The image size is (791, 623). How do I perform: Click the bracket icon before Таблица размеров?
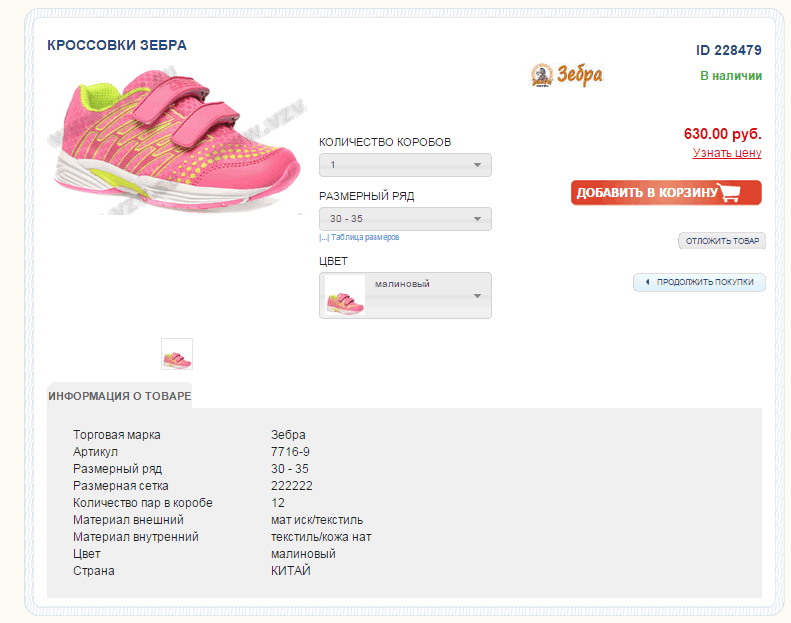[x=323, y=238]
